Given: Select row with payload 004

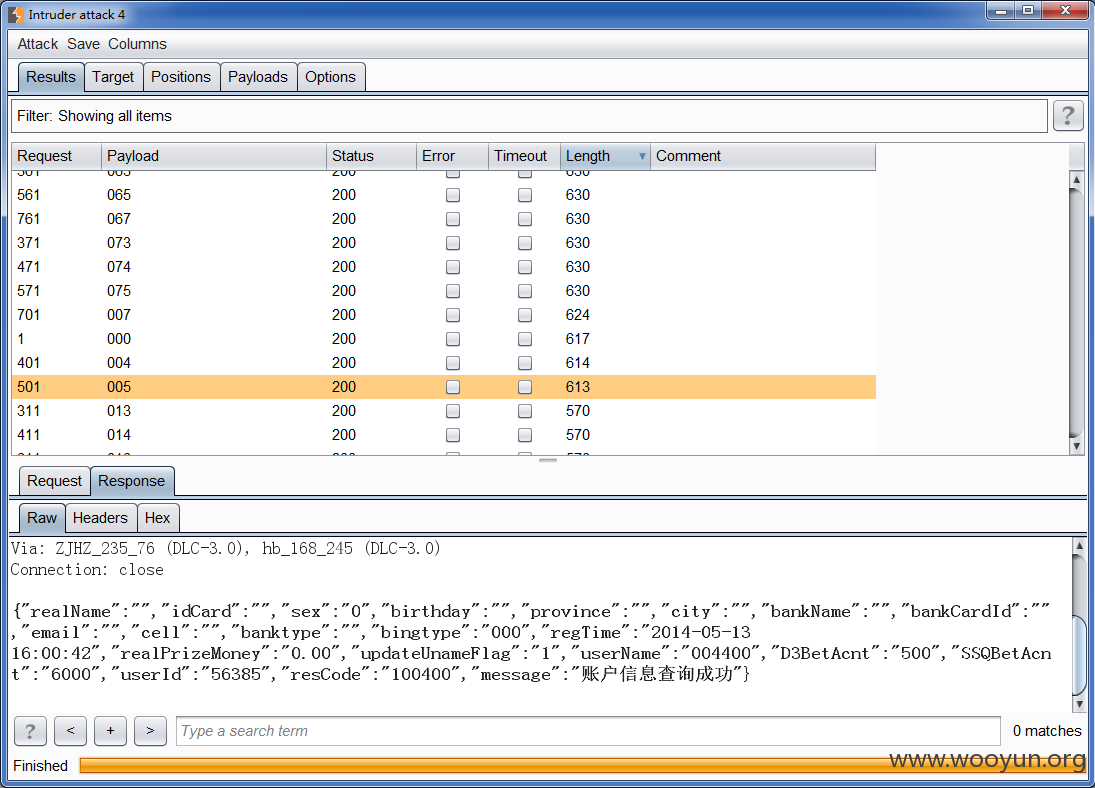Looking at the screenshot, I should tap(443, 363).
